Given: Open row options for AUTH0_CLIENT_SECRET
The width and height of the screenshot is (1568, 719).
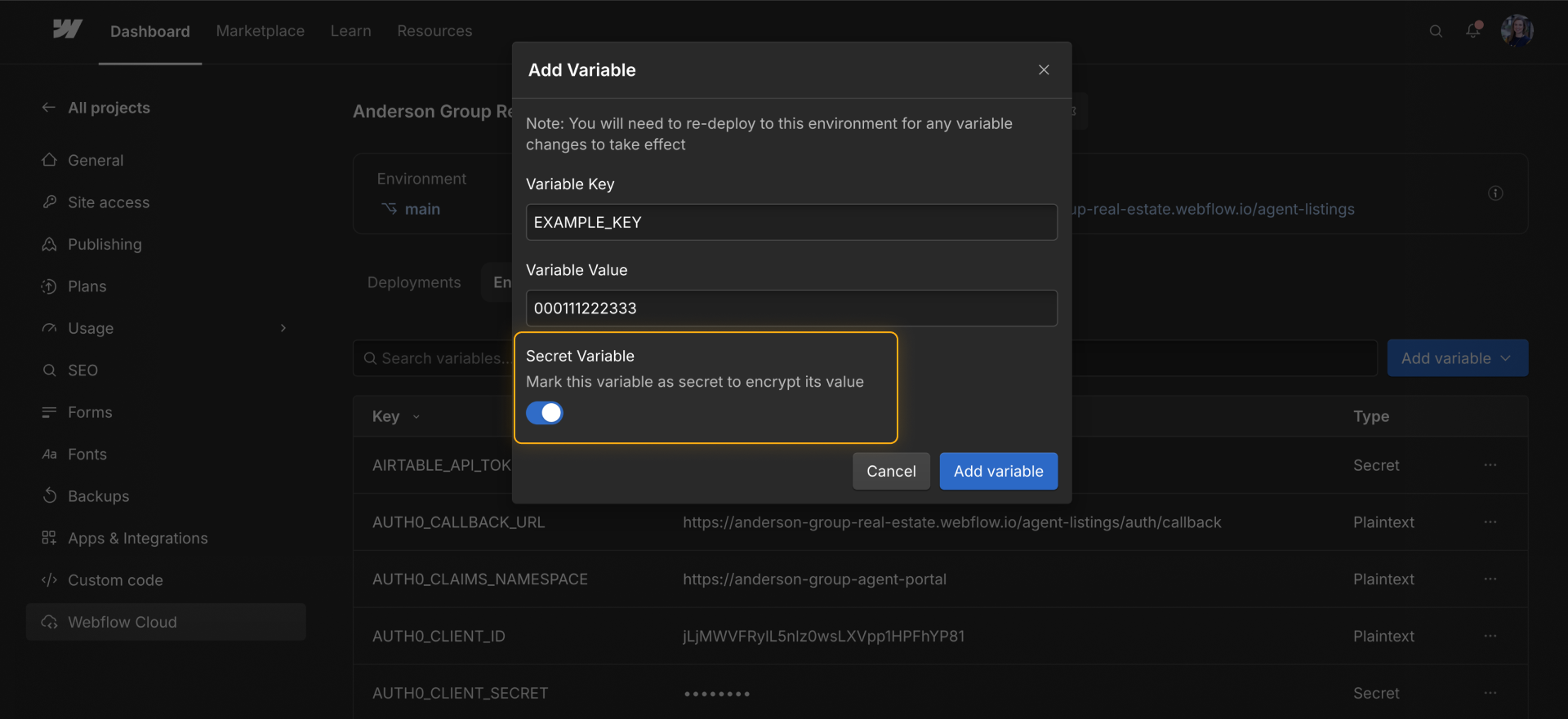Looking at the screenshot, I should [1490, 693].
